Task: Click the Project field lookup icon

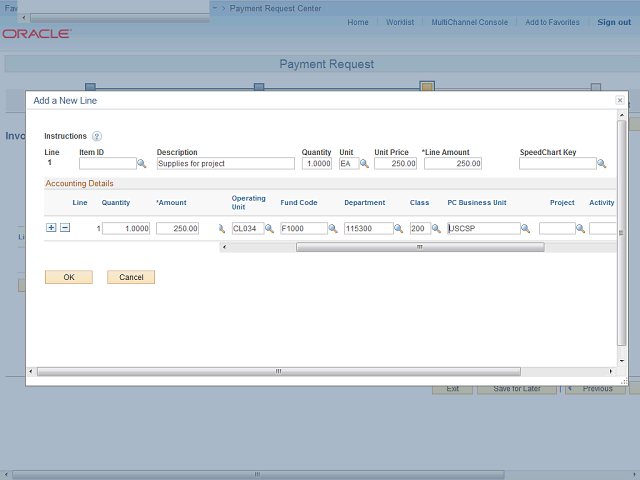Action: click(x=582, y=228)
